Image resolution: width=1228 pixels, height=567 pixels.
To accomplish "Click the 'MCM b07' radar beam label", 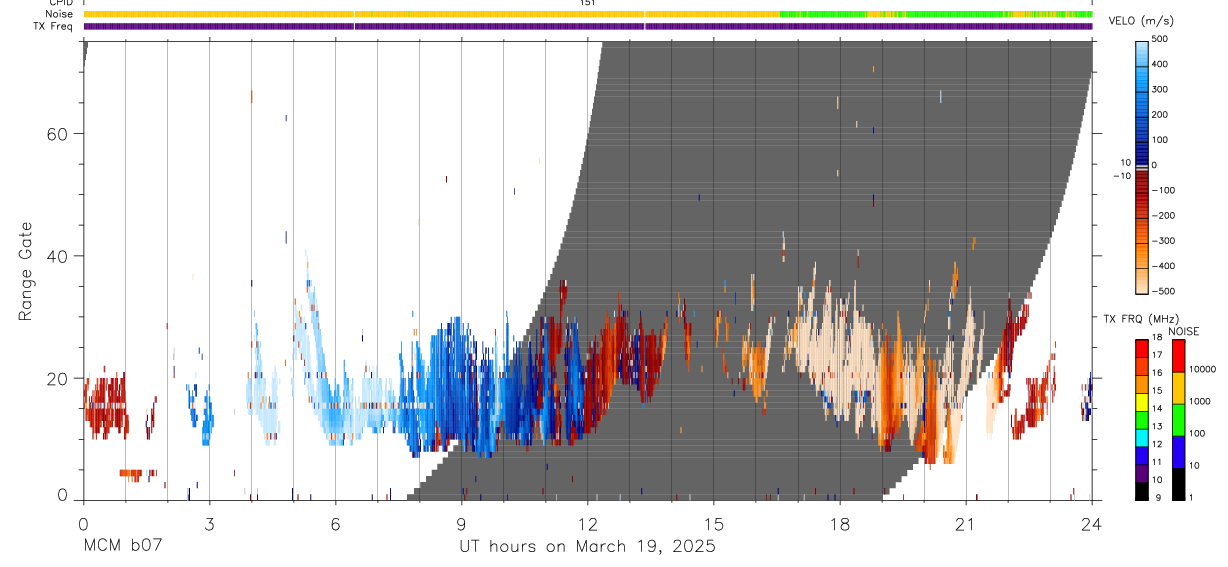I will [122, 546].
